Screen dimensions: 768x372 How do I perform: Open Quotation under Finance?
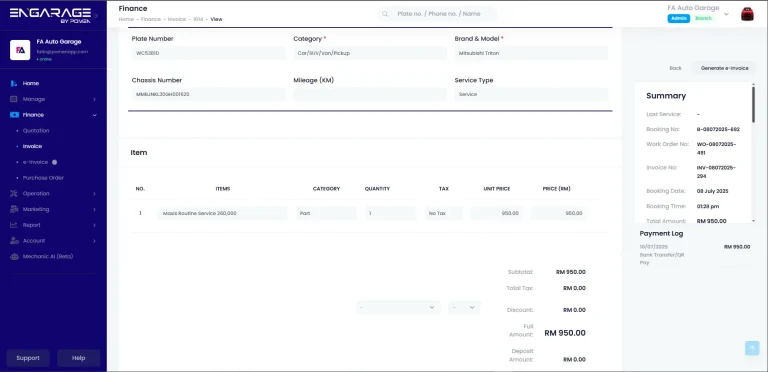(x=36, y=131)
